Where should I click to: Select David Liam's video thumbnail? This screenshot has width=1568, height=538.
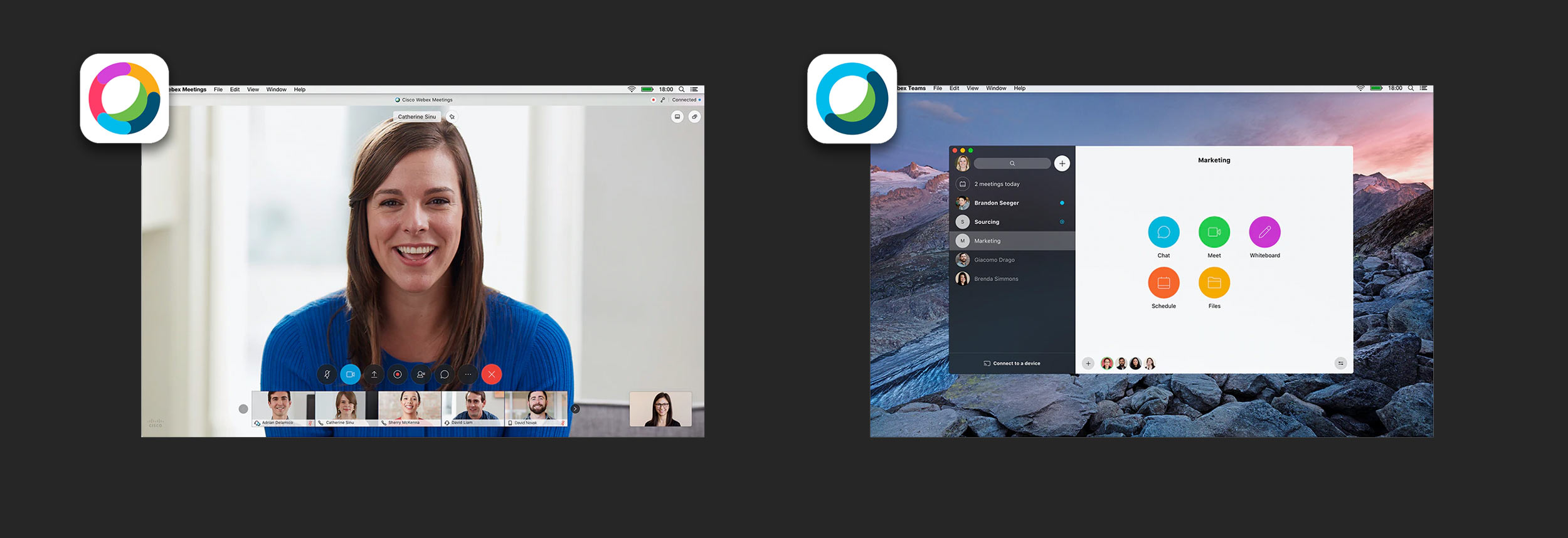(473, 409)
